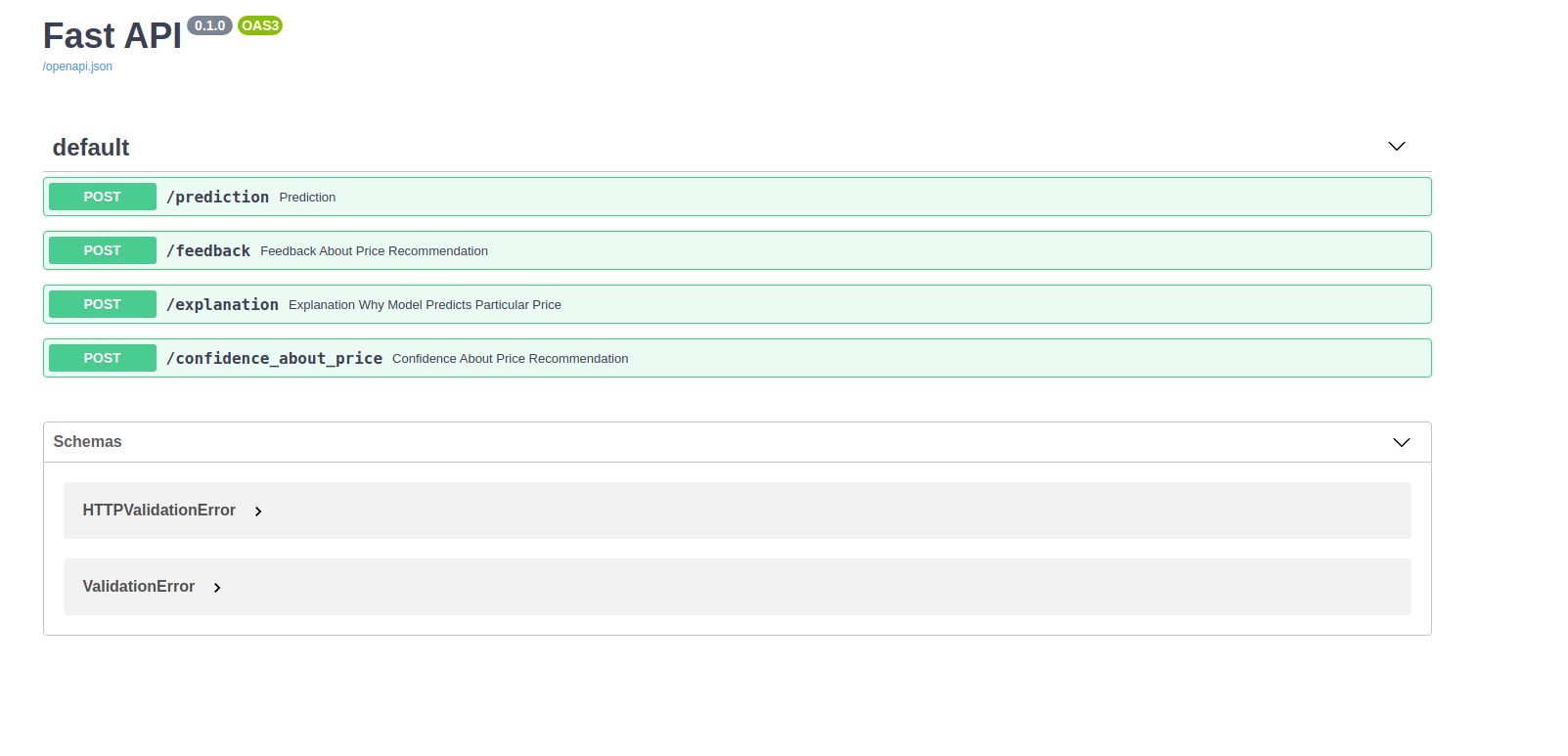Expand the /prediction endpoint path
This screenshot has width=1568, height=756.
217,197
